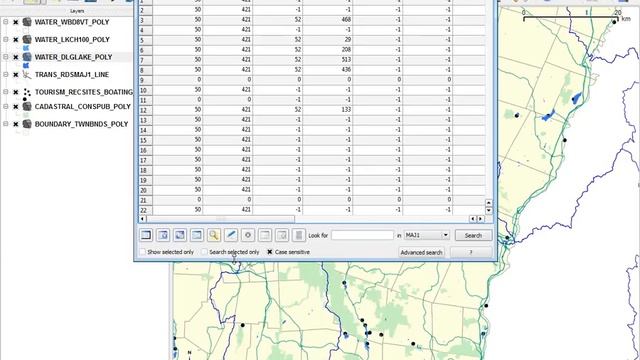The image size is (640, 360).
Task: Toggle visibility of WATER_DLGLAKE_POLY layer
Action: [x=16, y=57]
